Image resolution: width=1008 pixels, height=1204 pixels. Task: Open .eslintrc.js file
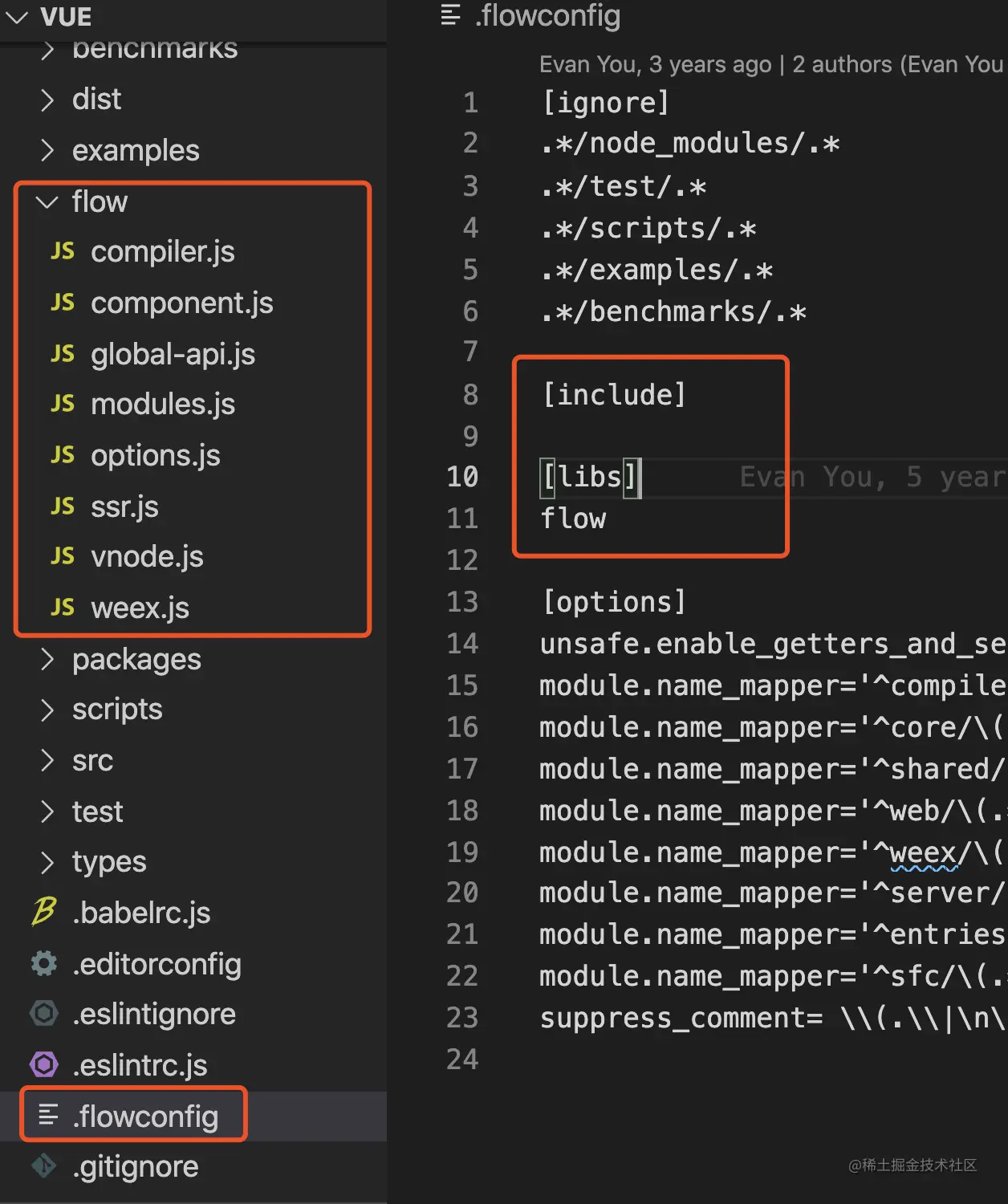pos(140,1066)
